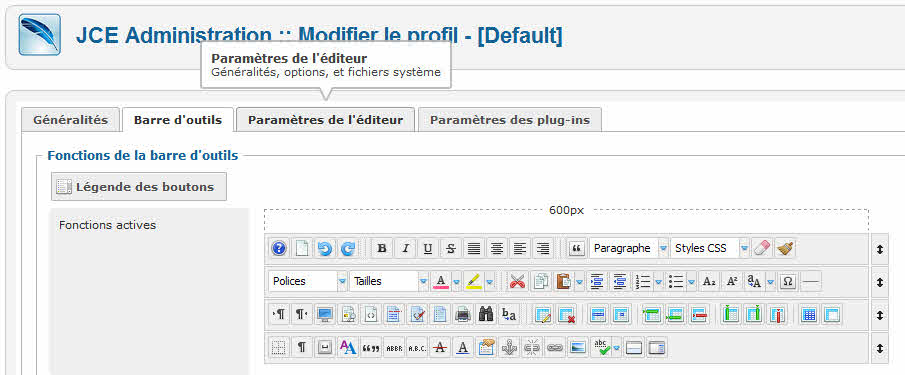Click the pink eraser Remove format icon
This screenshot has height=375, width=905.
762,249
